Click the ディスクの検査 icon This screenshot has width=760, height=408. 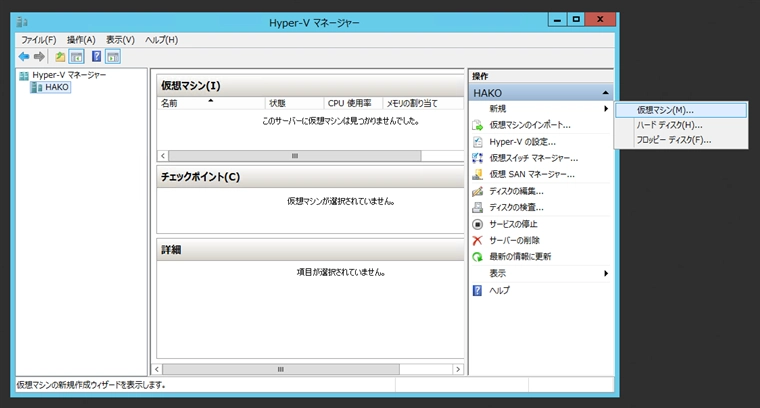click(477, 207)
